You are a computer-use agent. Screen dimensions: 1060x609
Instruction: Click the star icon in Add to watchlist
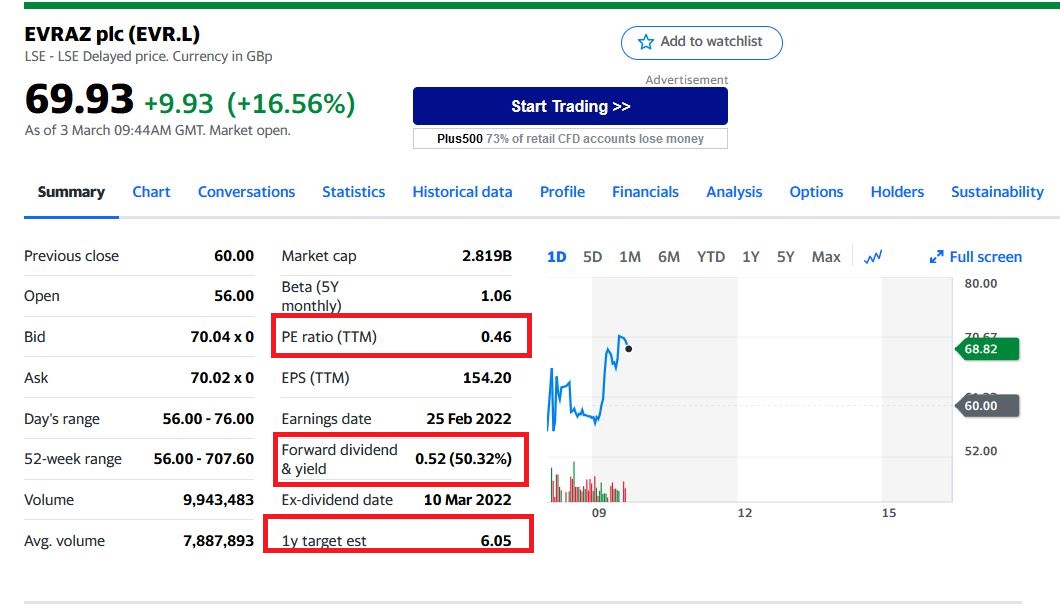(x=646, y=42)
